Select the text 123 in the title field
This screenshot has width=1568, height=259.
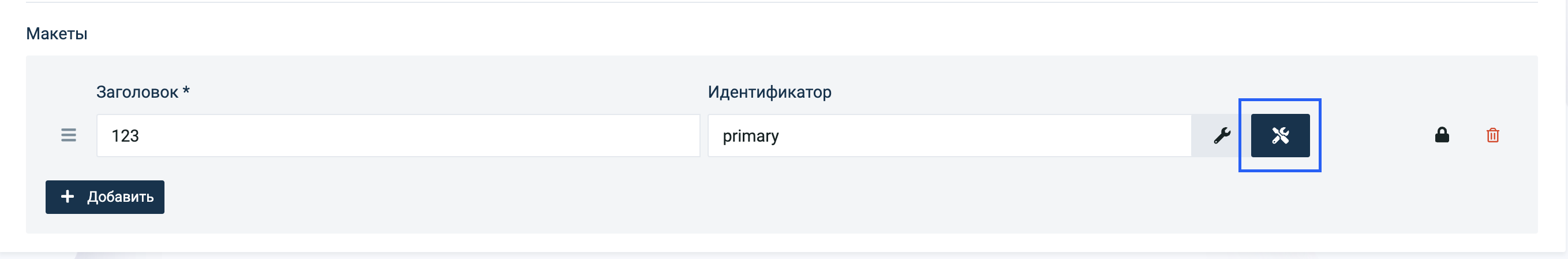coord(125,135)
